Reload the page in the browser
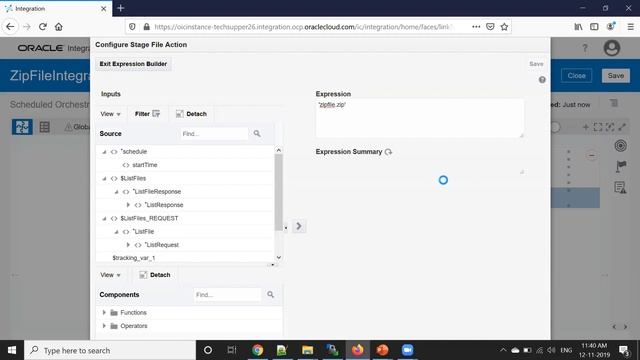 [x=43, y=27]
